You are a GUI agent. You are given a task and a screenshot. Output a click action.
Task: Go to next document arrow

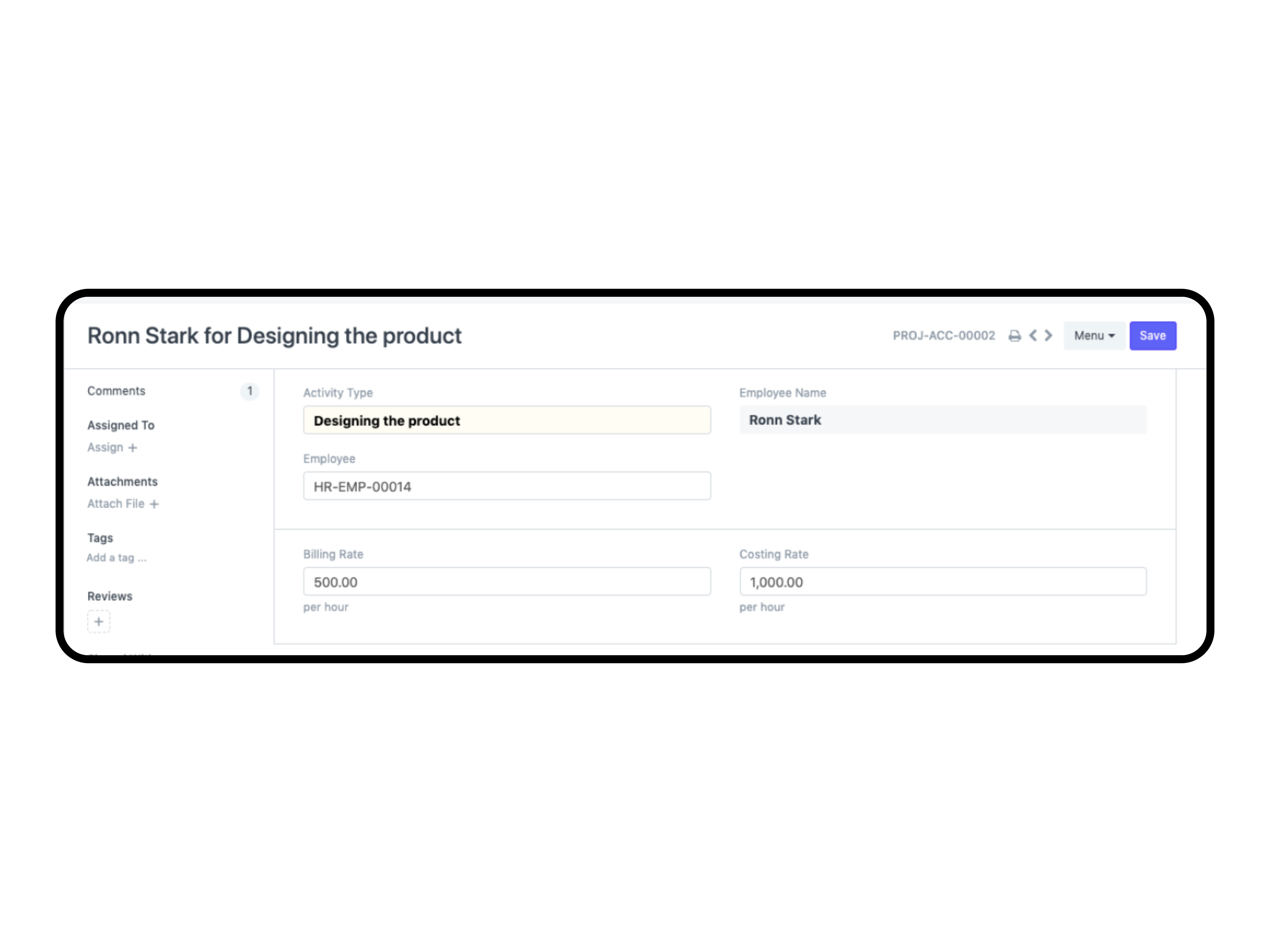(1048, 336)
